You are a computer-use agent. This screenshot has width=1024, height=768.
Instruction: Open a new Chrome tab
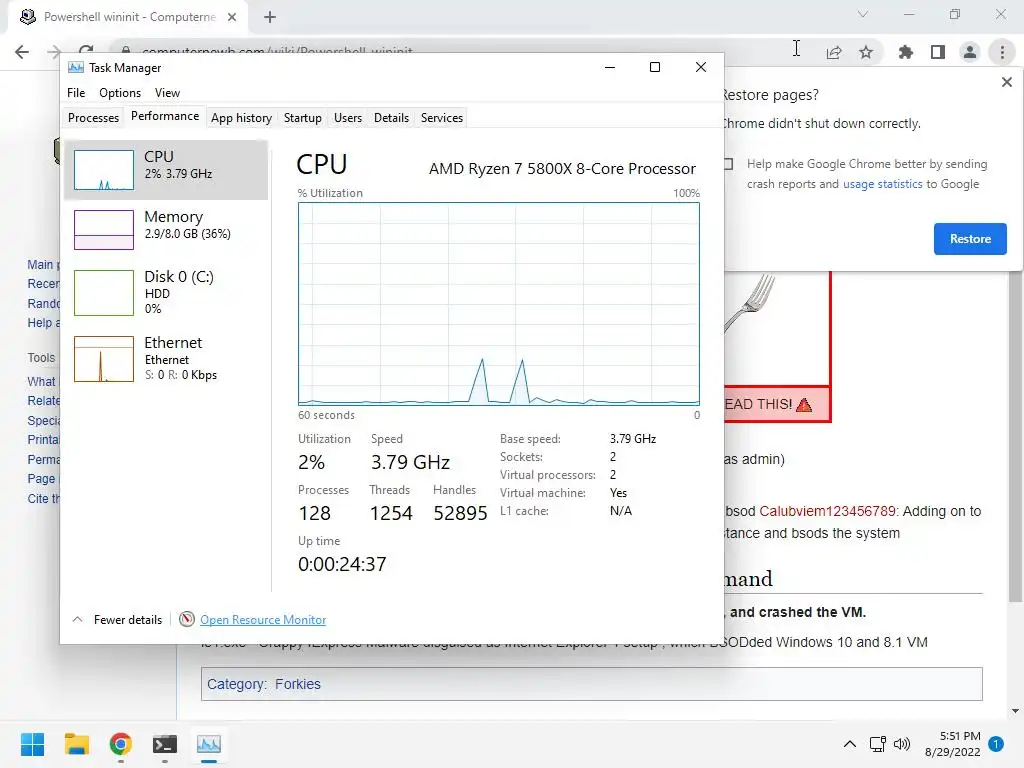[x=270, y=17]
